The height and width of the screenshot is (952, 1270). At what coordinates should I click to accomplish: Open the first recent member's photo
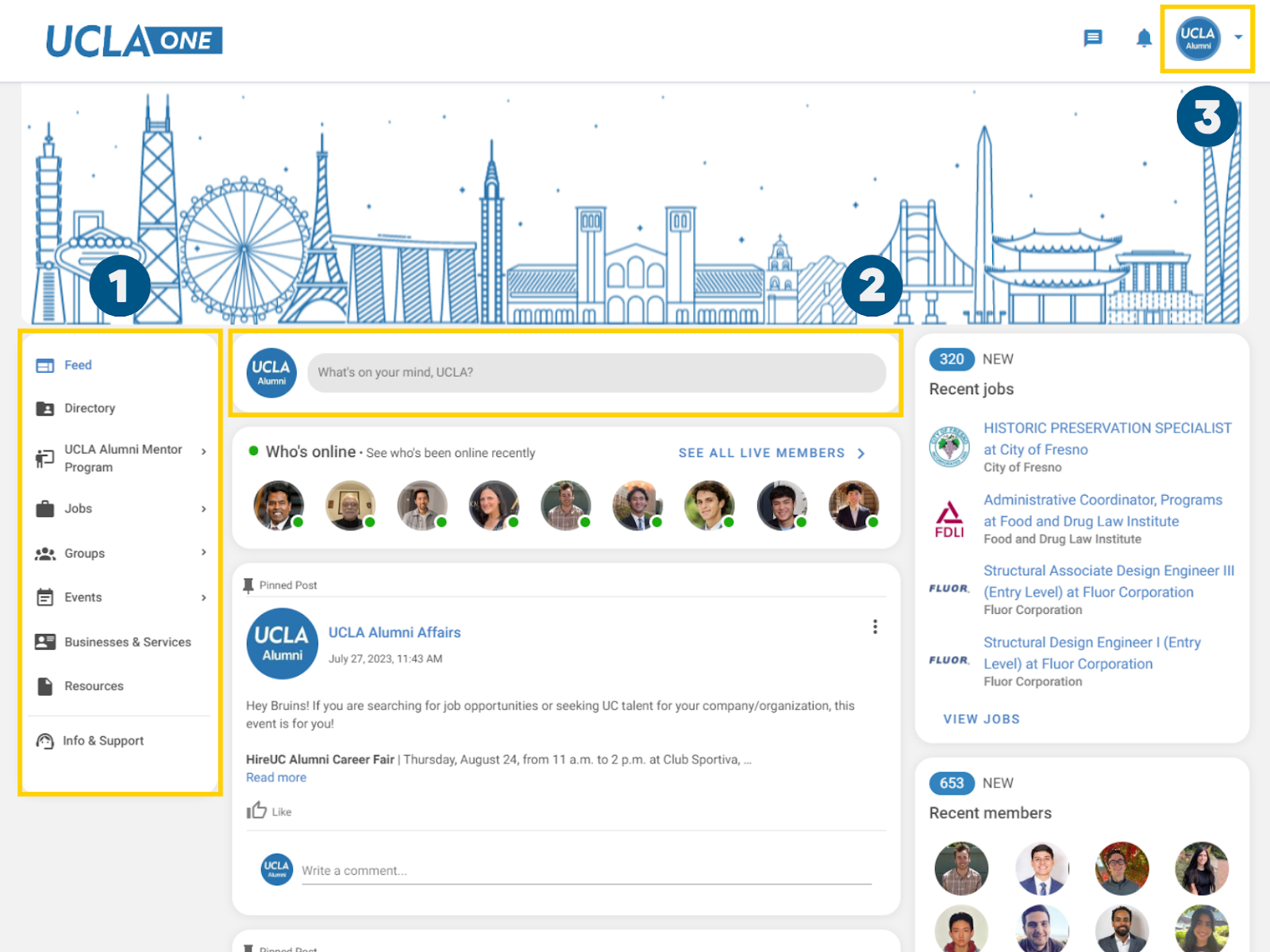(x=961, y=869)
